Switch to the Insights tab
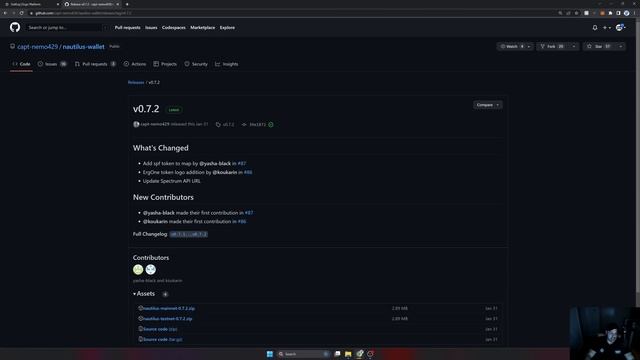 (x=227, y=64)
